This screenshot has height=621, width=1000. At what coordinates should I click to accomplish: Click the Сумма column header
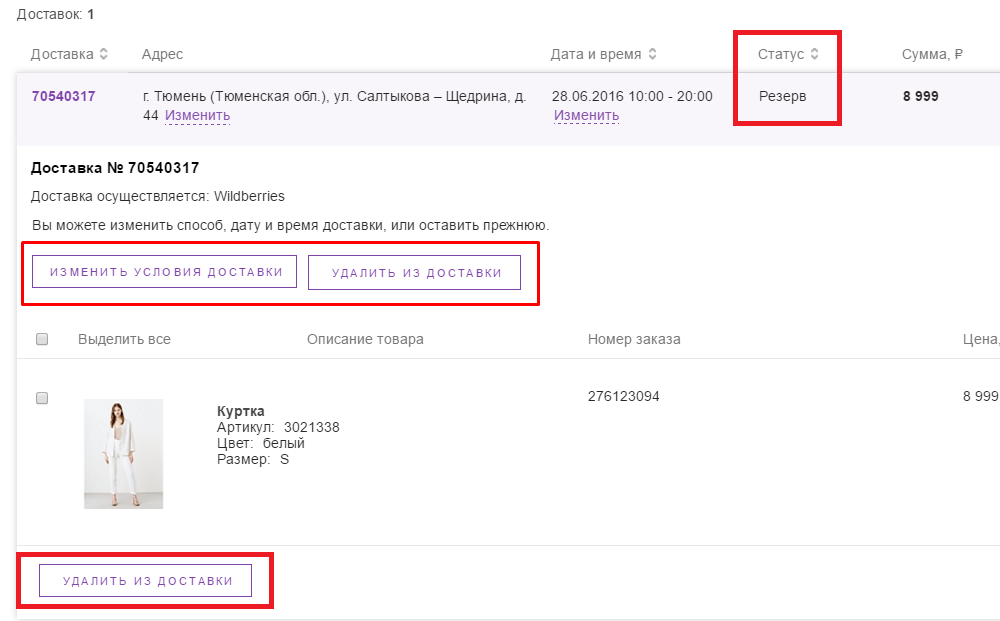932,54
